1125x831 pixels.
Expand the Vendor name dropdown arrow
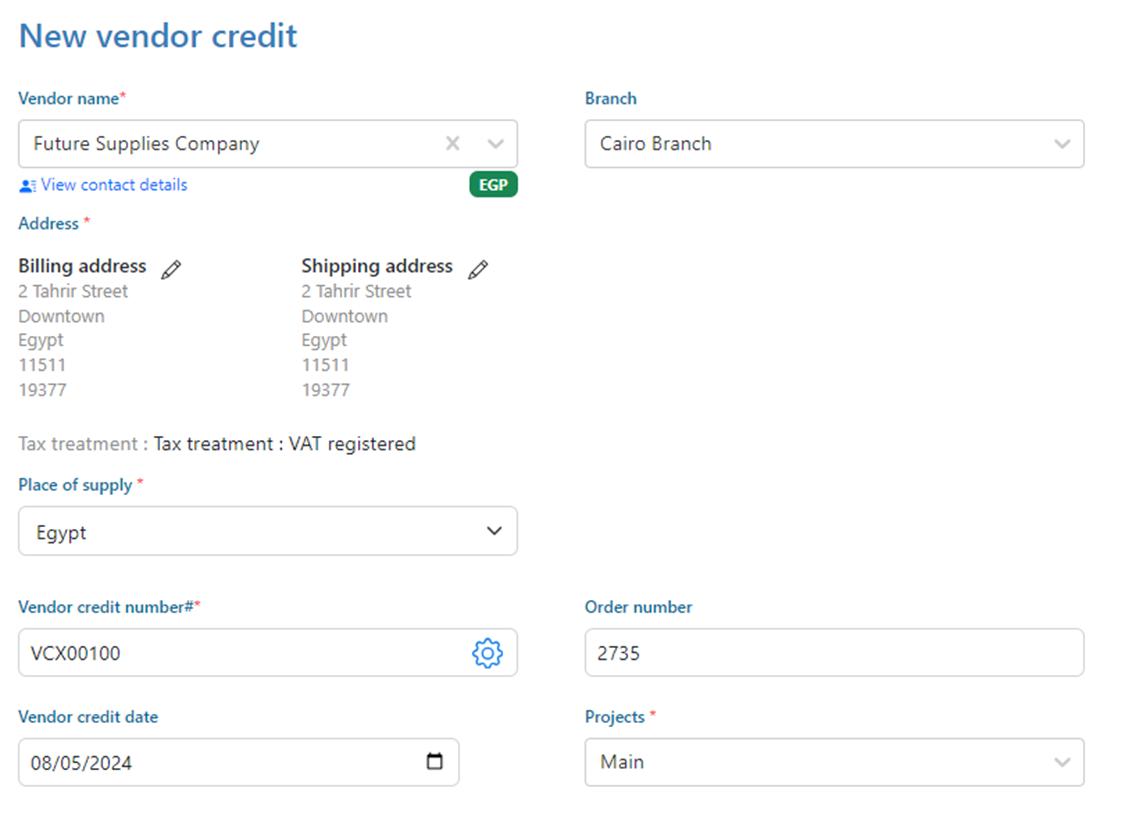[495, 144]
